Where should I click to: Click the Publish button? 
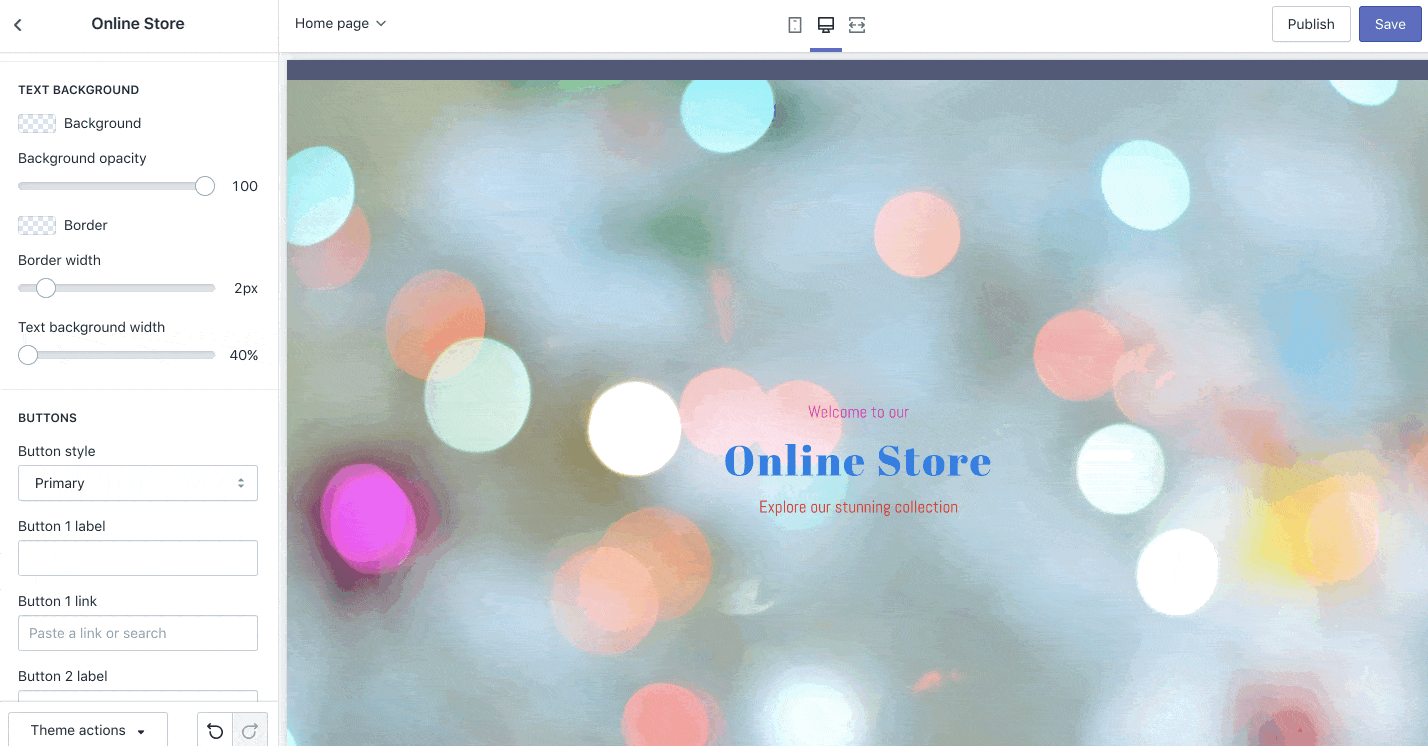1311,24
